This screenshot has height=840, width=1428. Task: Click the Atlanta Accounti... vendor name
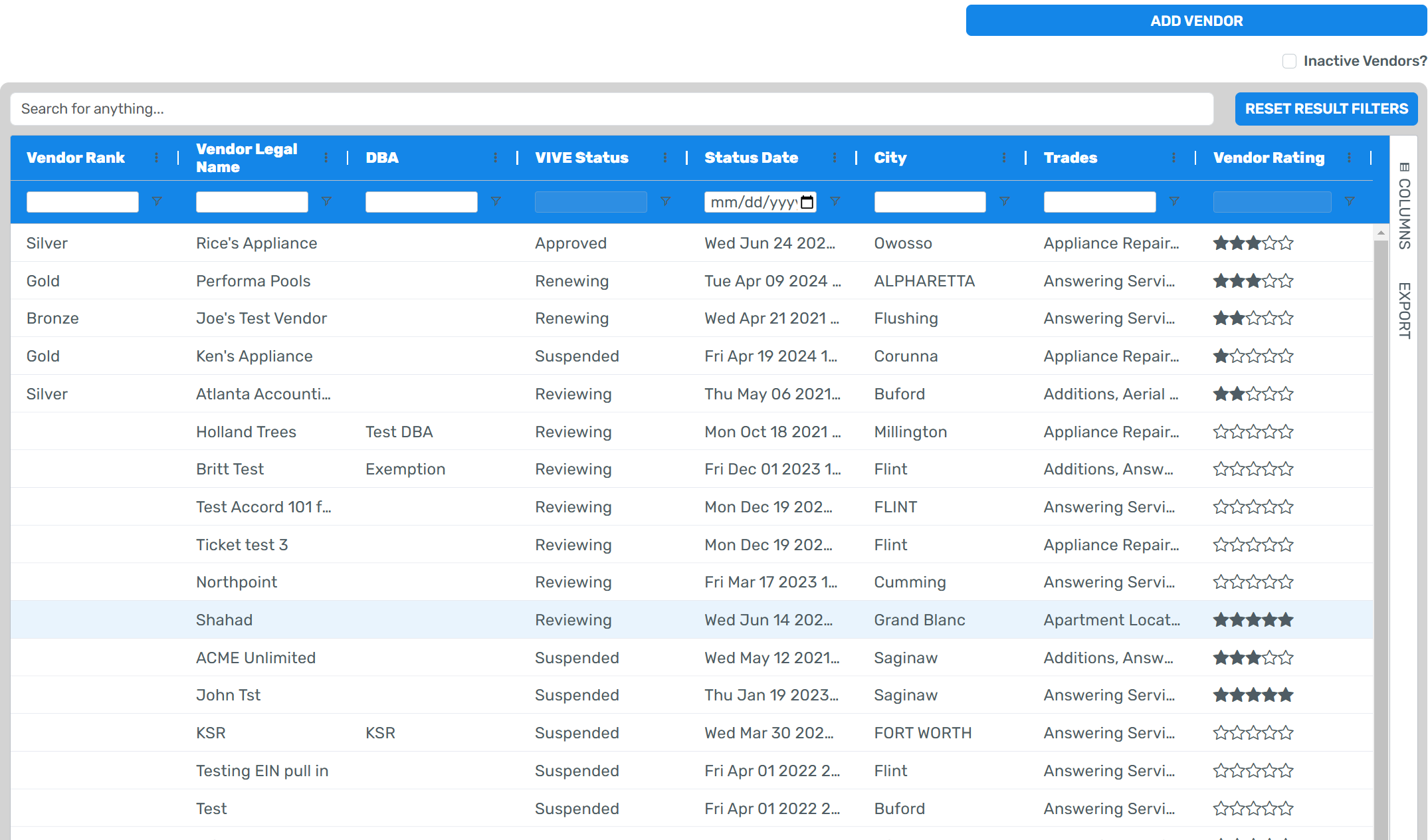[263, 394]
